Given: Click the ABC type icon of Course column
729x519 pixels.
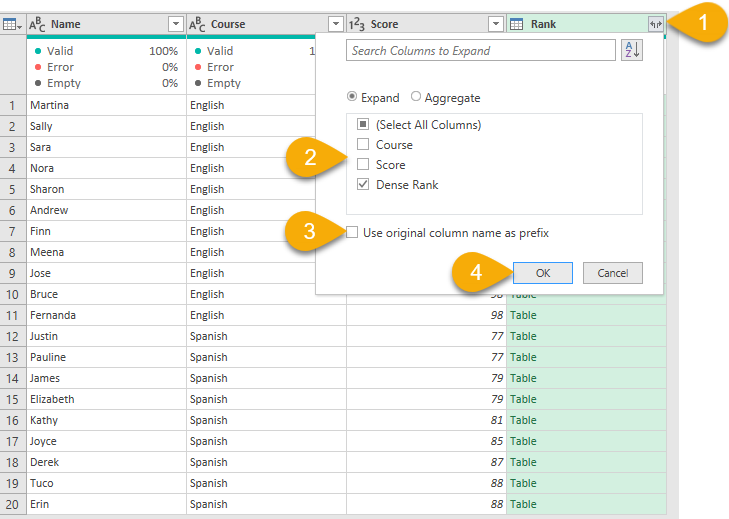Looking at the screenshot, I should pyautogui.click(x=198, y=24).
